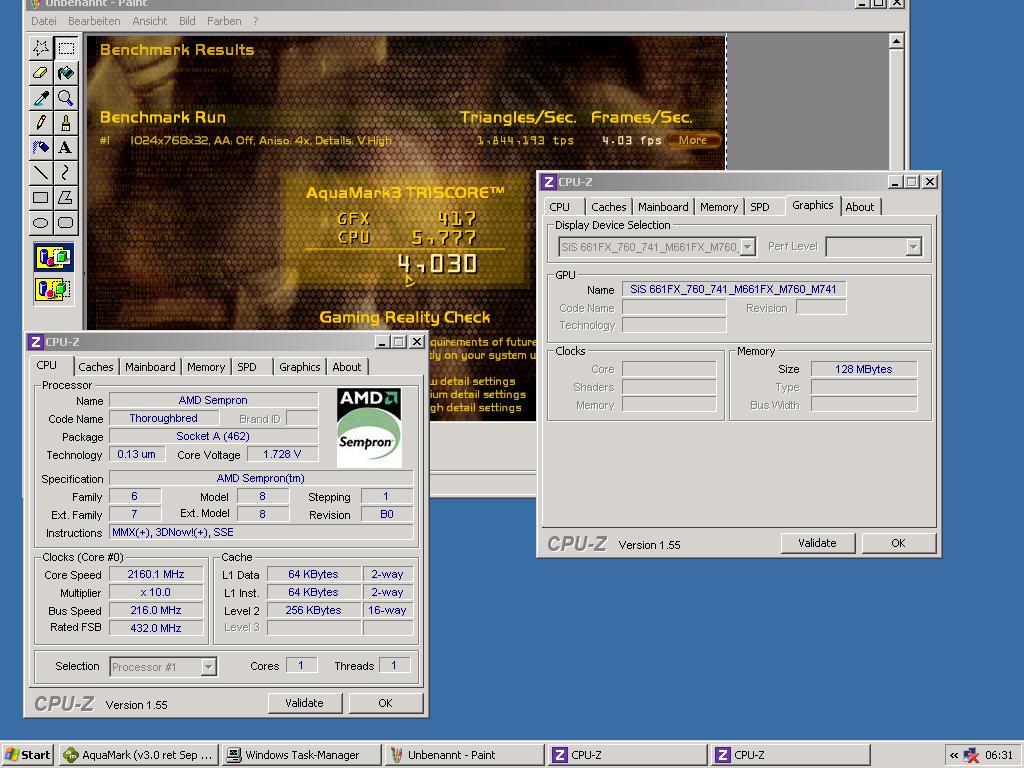Choose the opaque selection option
The image size is (1024, 768).
pyautogui.click(x=54, y=257)
